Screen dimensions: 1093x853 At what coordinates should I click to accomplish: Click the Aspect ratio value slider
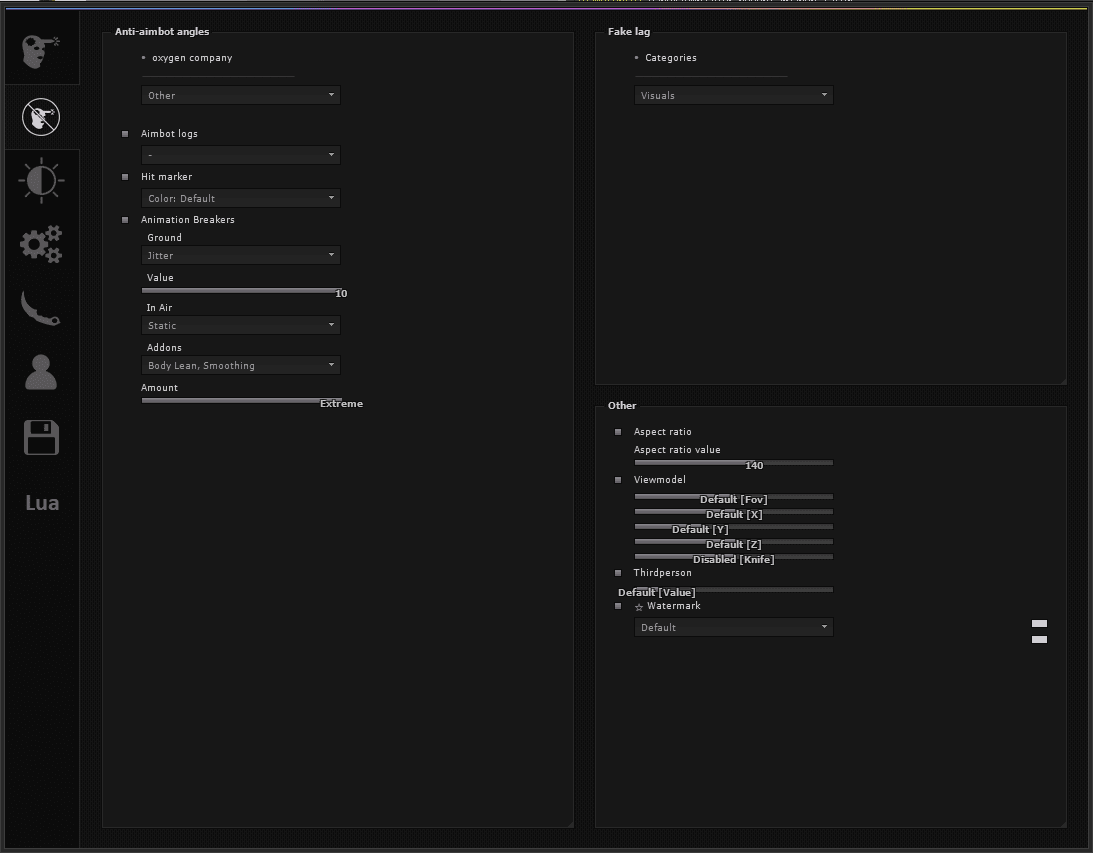tap(734, 463)
